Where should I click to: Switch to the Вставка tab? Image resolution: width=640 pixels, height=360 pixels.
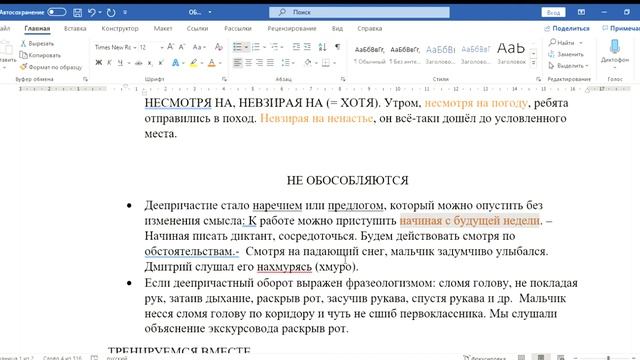tap(75, 28)
